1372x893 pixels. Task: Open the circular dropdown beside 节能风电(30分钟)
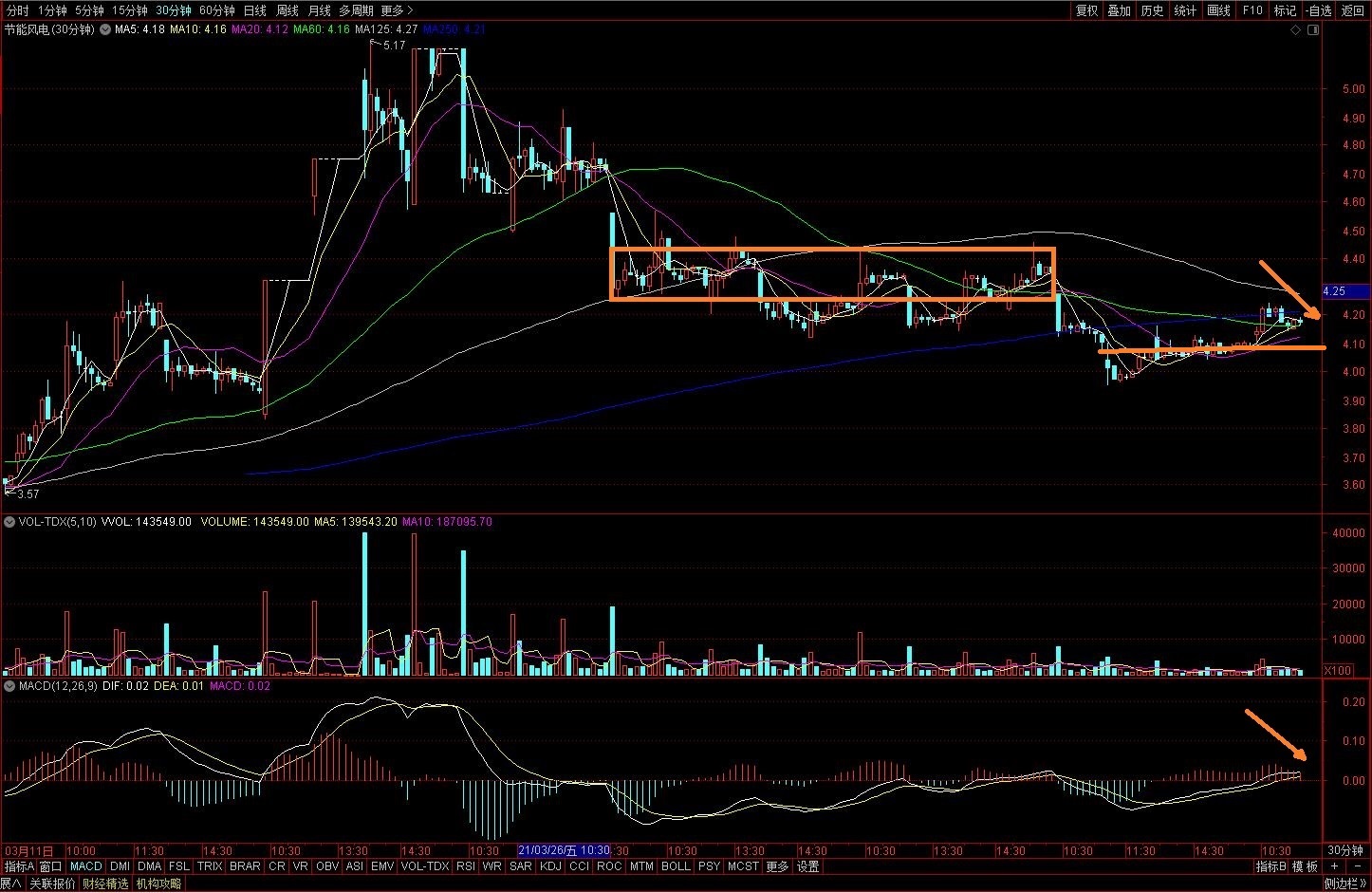(105, 29)
